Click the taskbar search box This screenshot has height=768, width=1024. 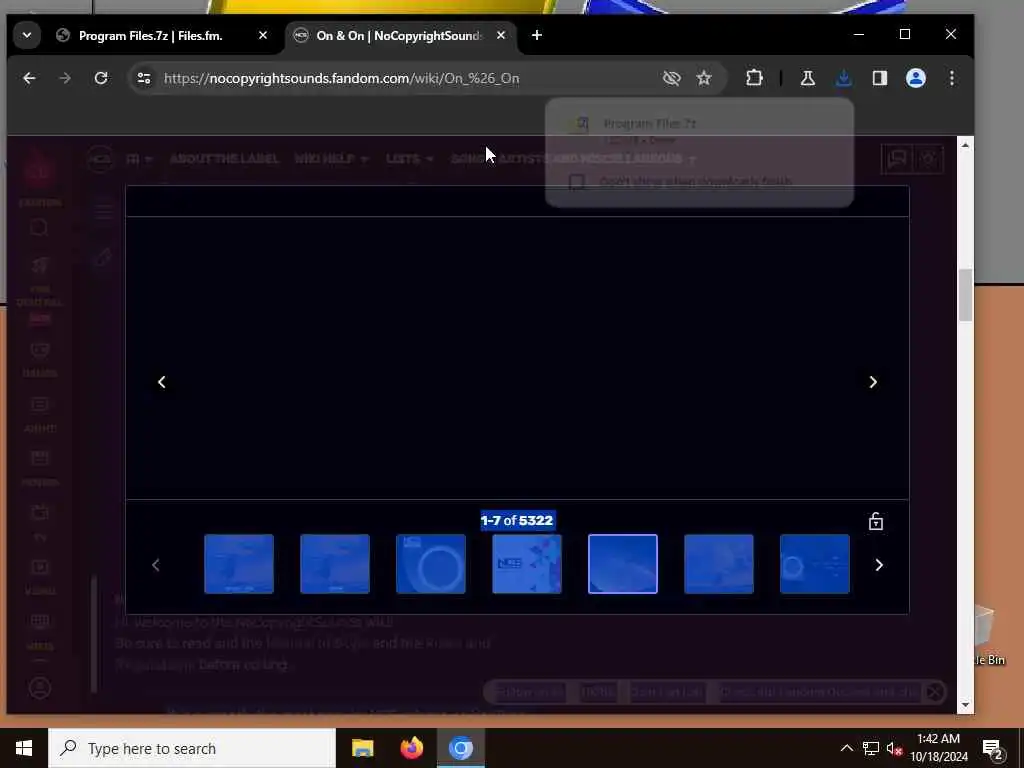click(192, 748)
